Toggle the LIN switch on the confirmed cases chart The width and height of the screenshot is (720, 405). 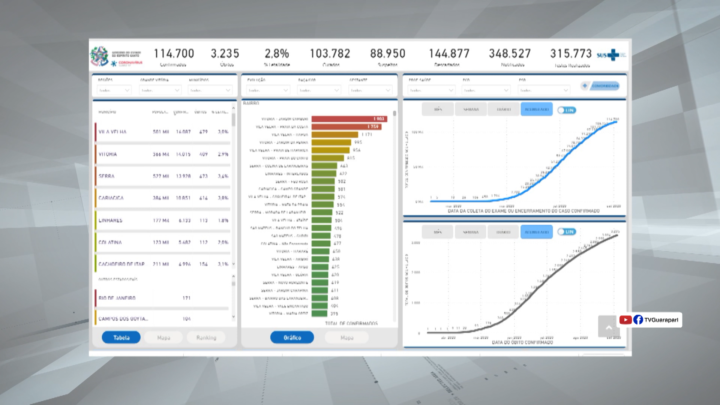[567, 110]
